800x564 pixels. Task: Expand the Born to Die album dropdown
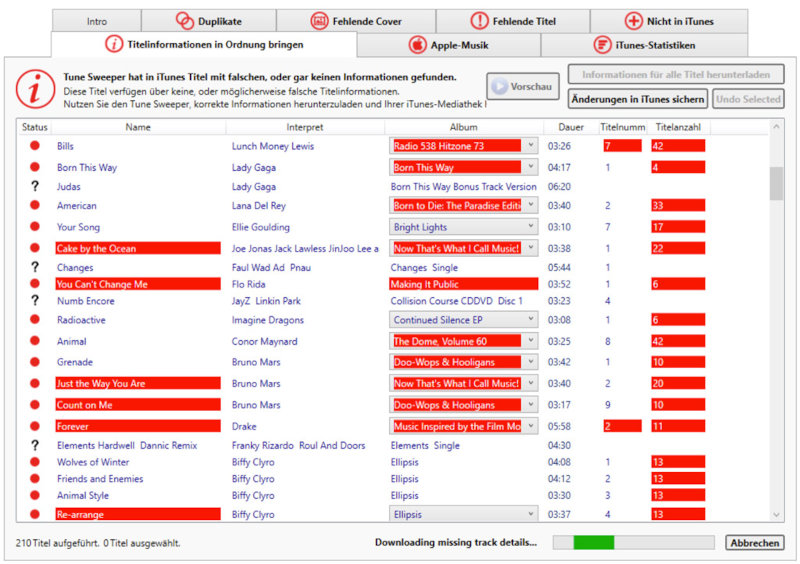pyautogui.click(x=531, y=205)
